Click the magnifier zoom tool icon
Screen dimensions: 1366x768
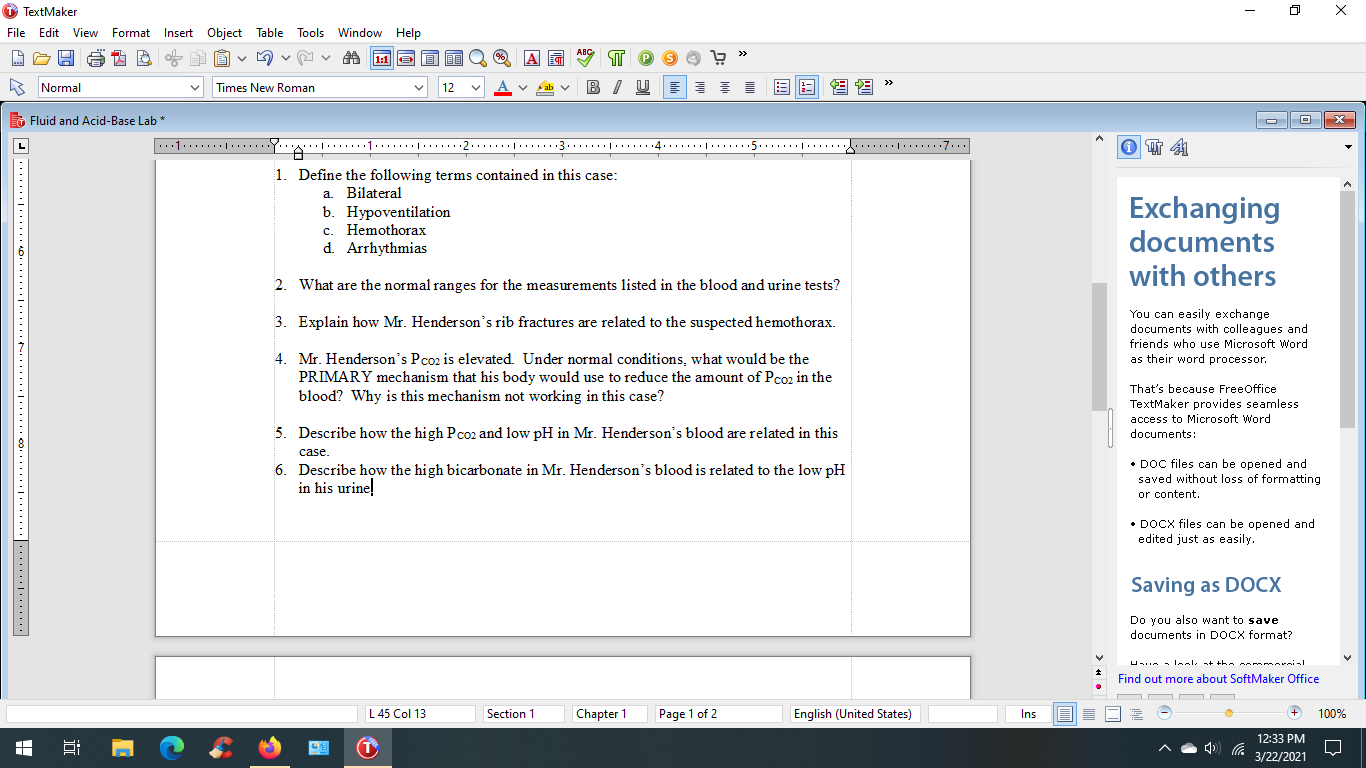point(478,58)
